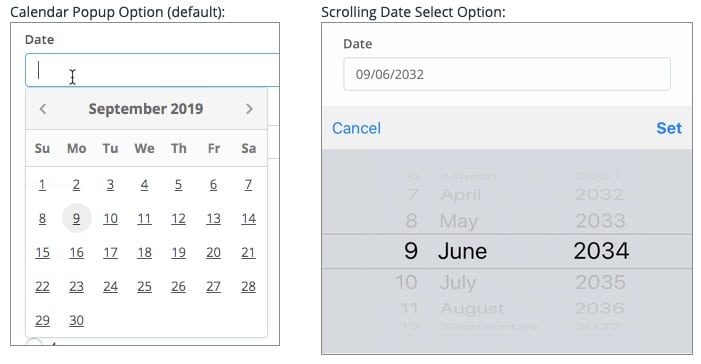Screen dimensions: 701x364
Task: Pick Saturday the 28th
Action: (x=249, y=286)
